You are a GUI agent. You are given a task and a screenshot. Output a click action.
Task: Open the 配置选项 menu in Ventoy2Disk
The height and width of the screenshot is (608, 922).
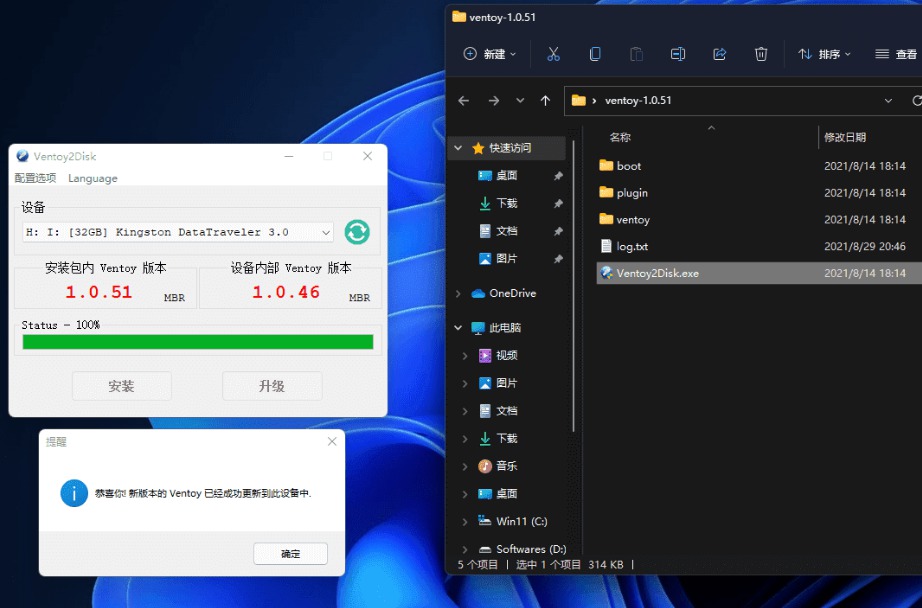(35, 178)
